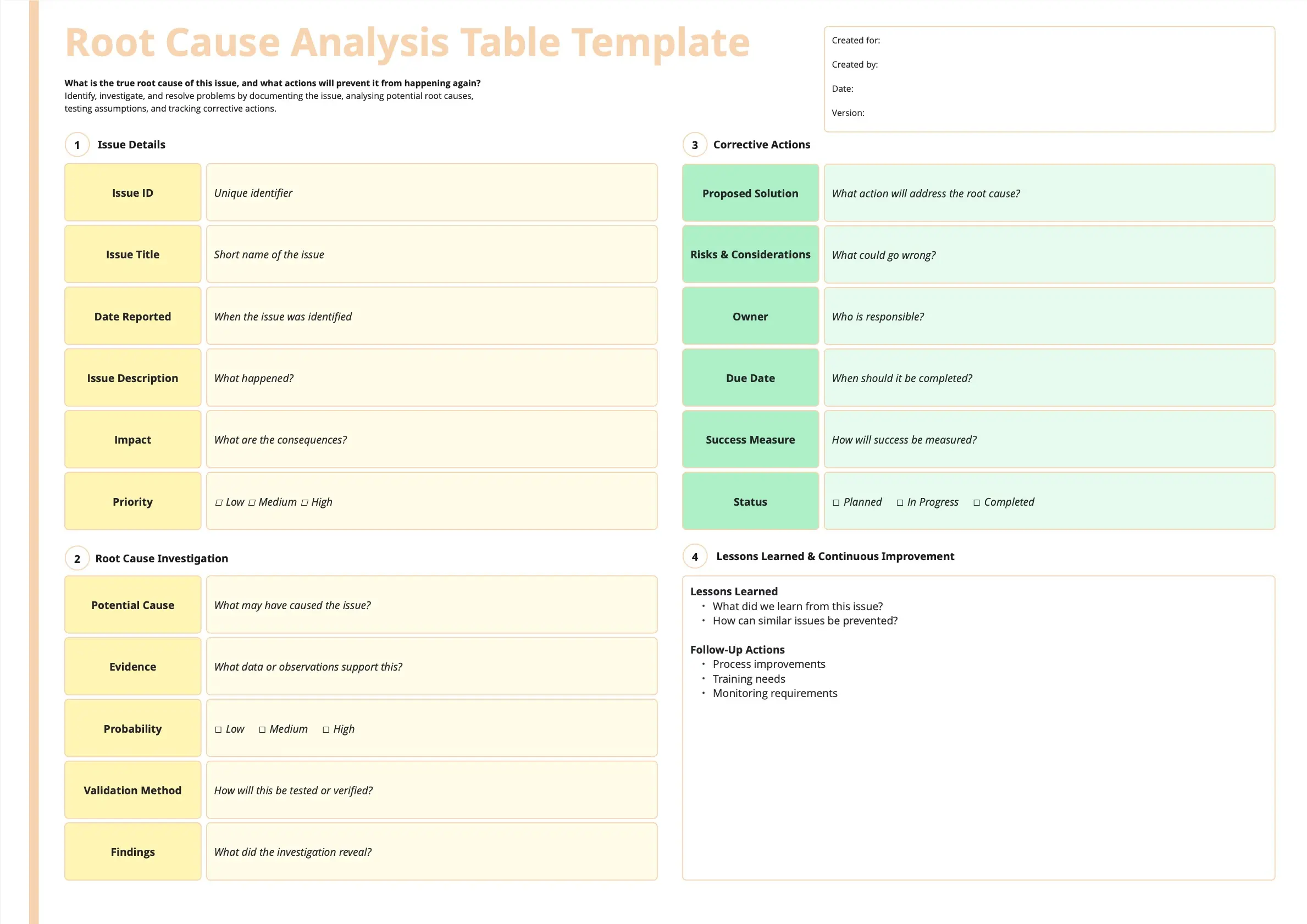This screenshot has width=1307, height=924.
Task: Click the 'Version:' line
Action: pos(848,113)
